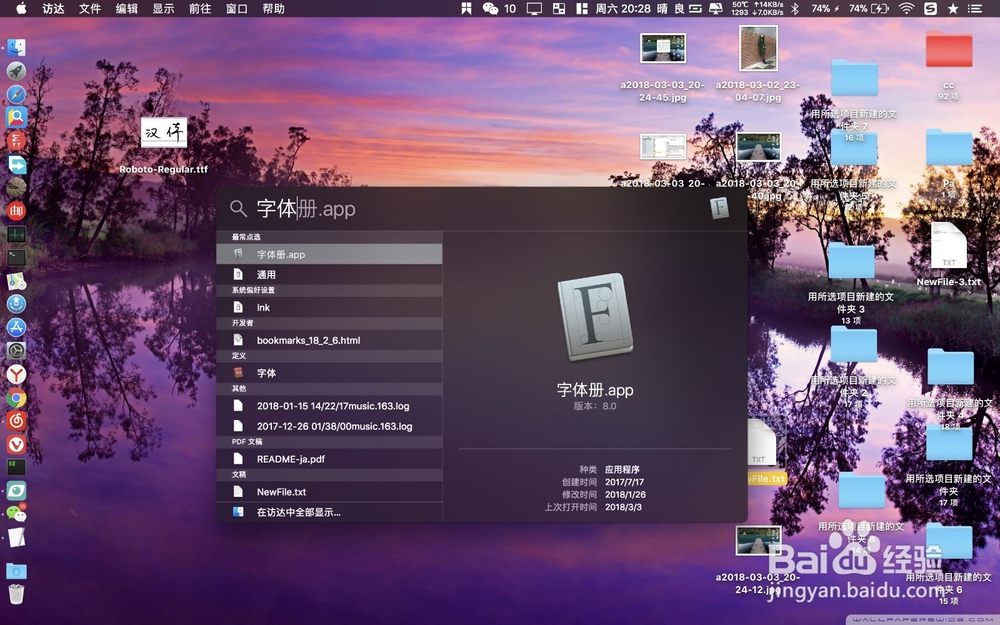The width and height of the screenshot is (1000, 625).
Task: Click the battery status in the menu bar
Action: click(x=878, y=9)
